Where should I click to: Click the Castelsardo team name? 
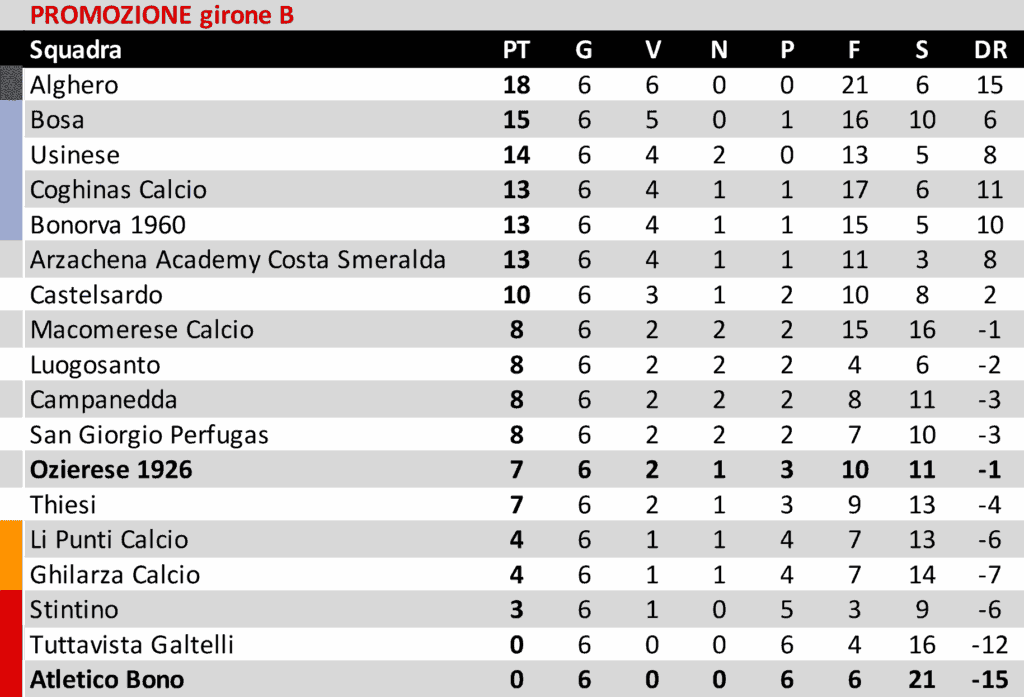coord(96,295)
